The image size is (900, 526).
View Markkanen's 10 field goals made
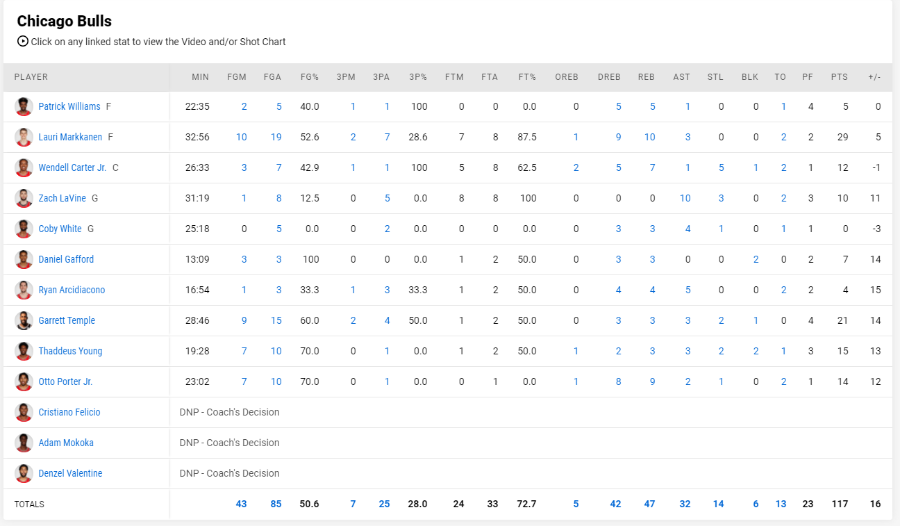(242, 137)
